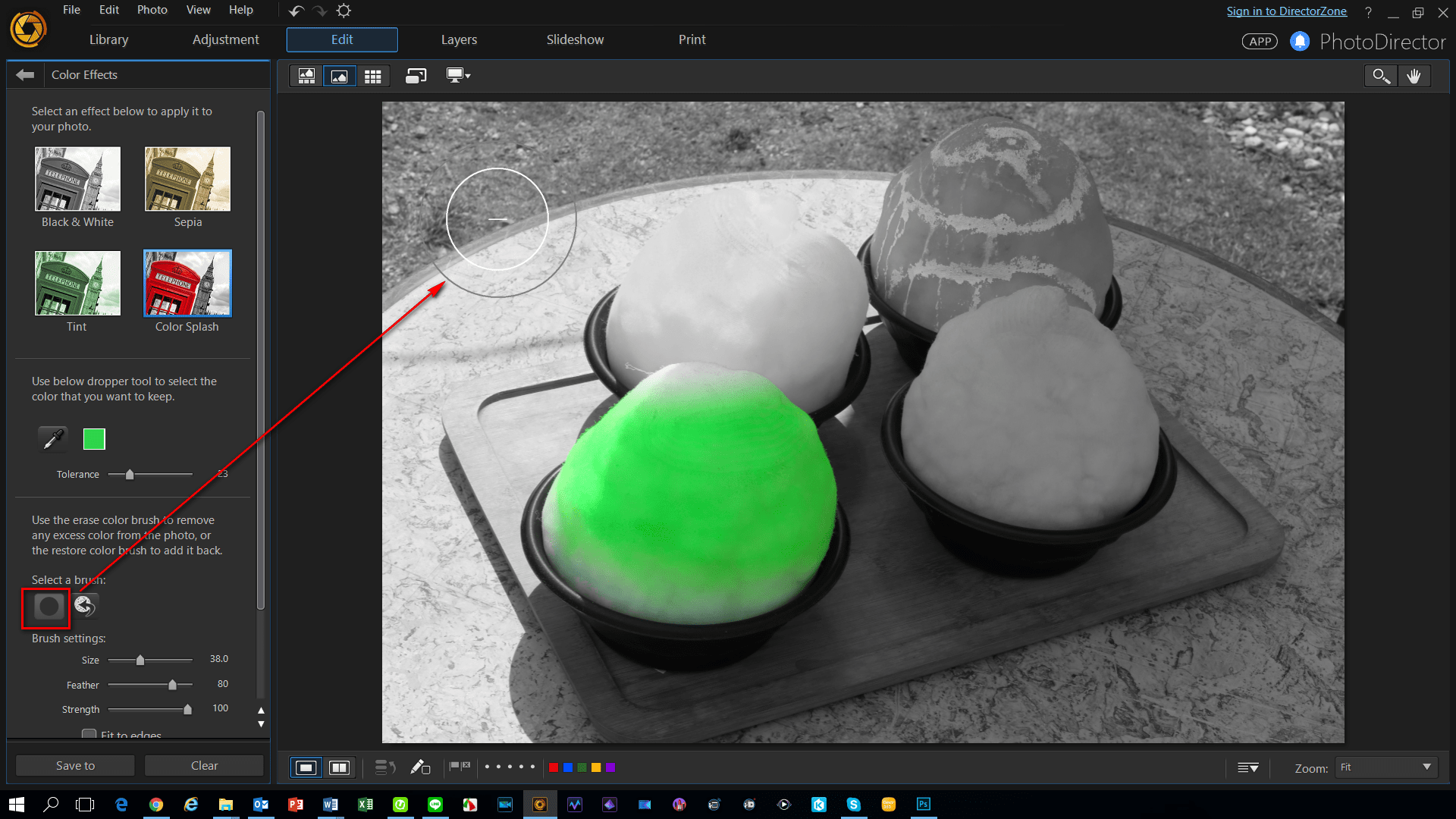Open the View menu
Viewport: 1456px width, 819px height.
click(198, 10)
